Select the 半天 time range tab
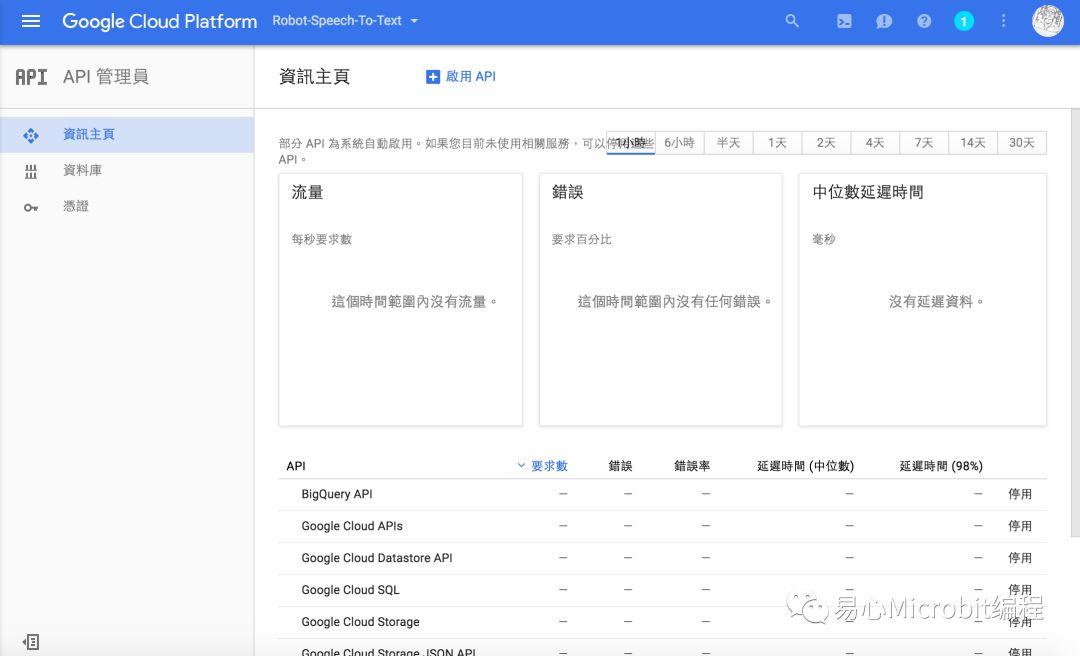The height and width of the screenshot is (656, 1080). [x=728, y=143]
